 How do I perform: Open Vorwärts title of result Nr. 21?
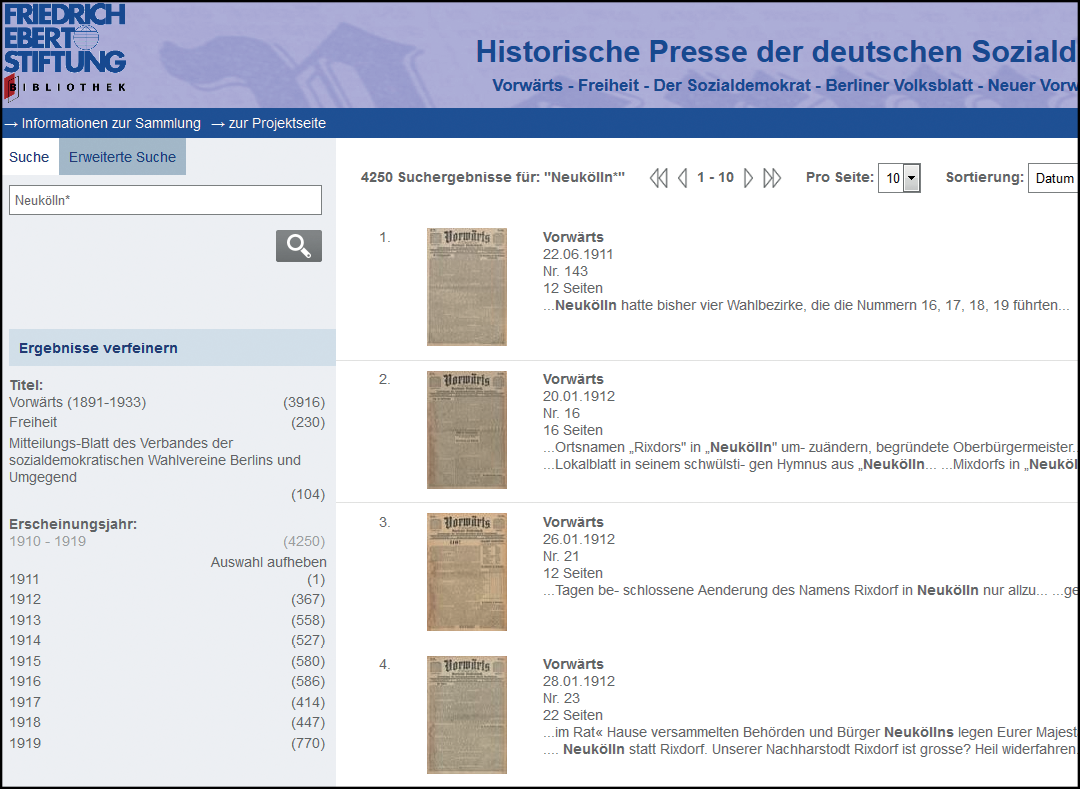(573, 523)
